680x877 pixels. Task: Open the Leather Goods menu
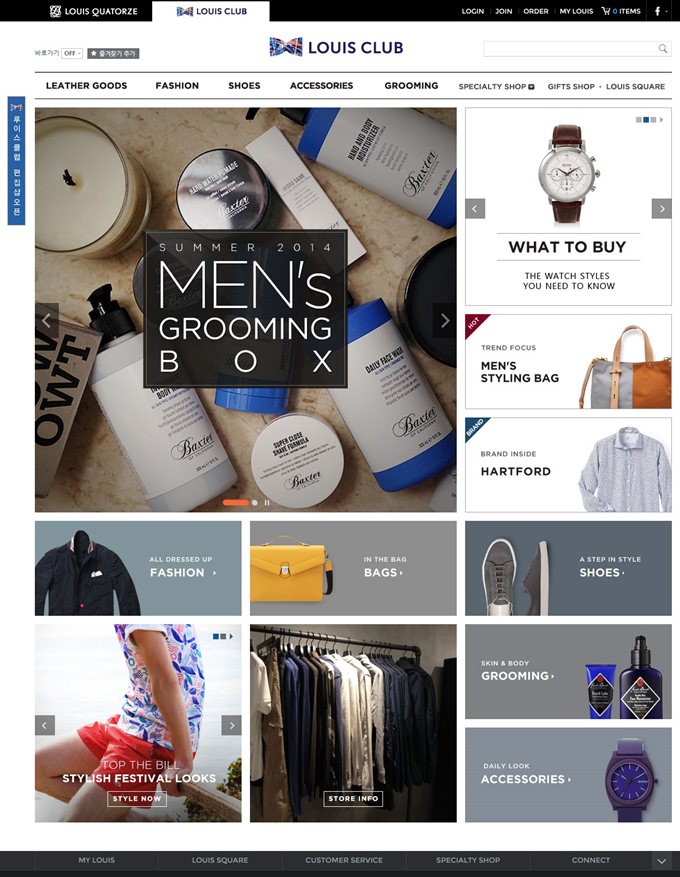[x=86, y=86]
